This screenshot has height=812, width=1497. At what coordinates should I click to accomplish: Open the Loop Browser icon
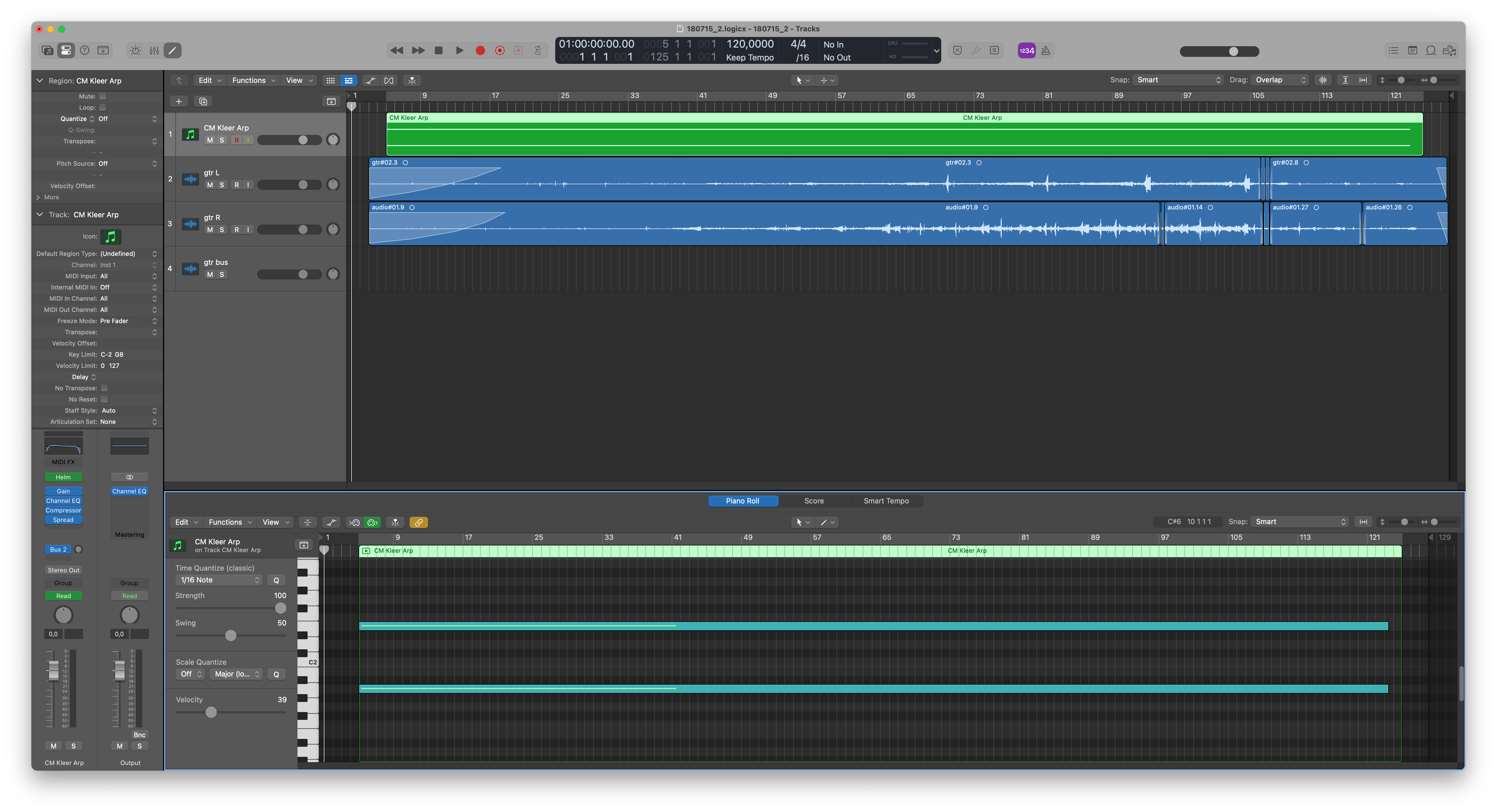click(1431, 50)
